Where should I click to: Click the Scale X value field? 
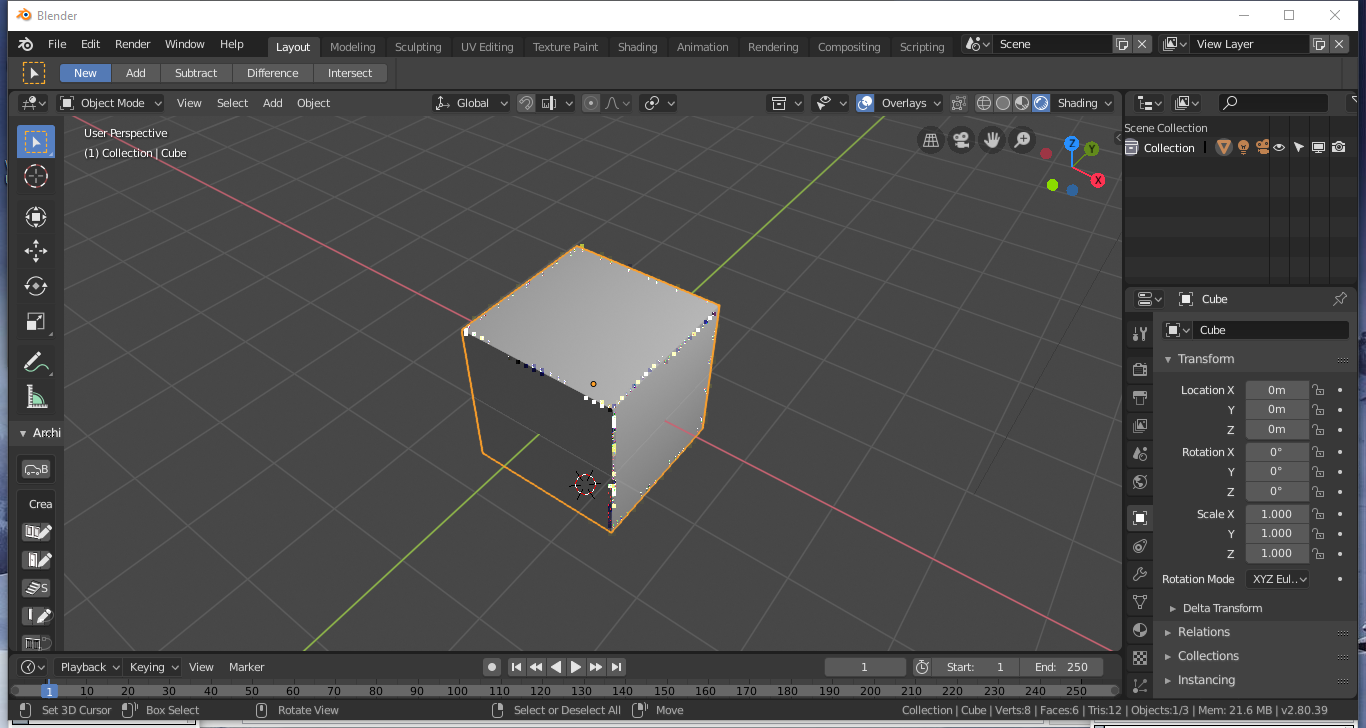1277,514
